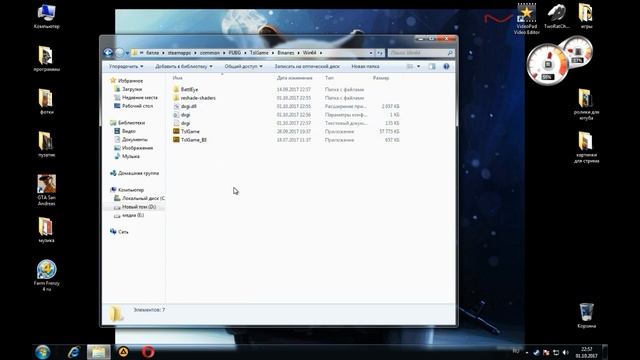
Task: Select TslGame in the address breadcrumb
Action: click(259, 53)
